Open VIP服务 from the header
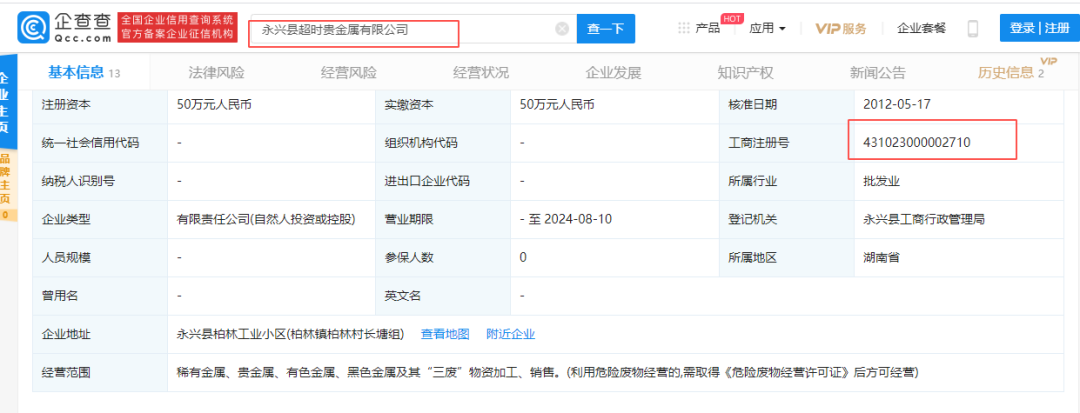This screenshot has height=413, width=1080. 841,28
